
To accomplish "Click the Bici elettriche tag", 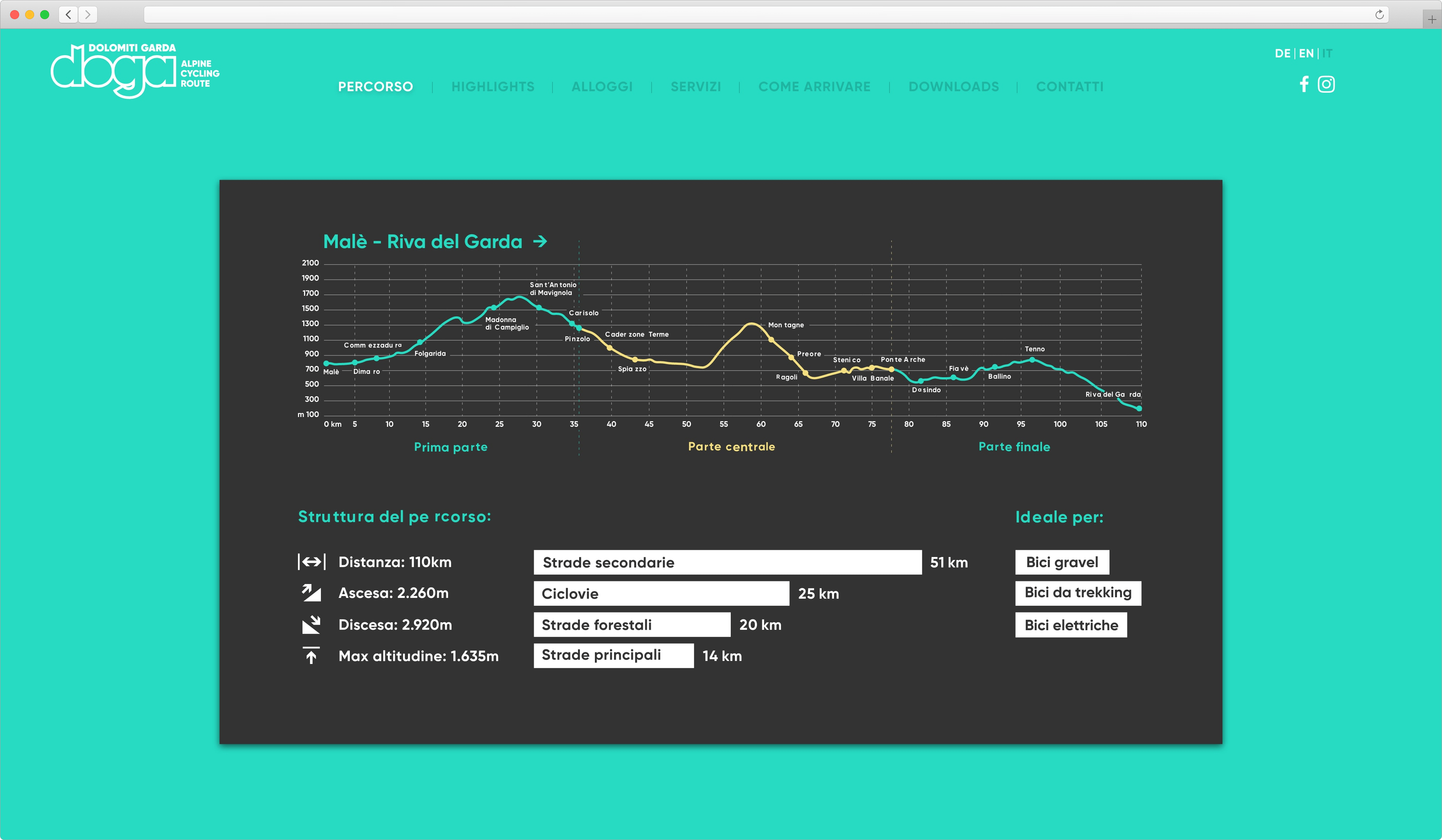I will point(1071,625).
